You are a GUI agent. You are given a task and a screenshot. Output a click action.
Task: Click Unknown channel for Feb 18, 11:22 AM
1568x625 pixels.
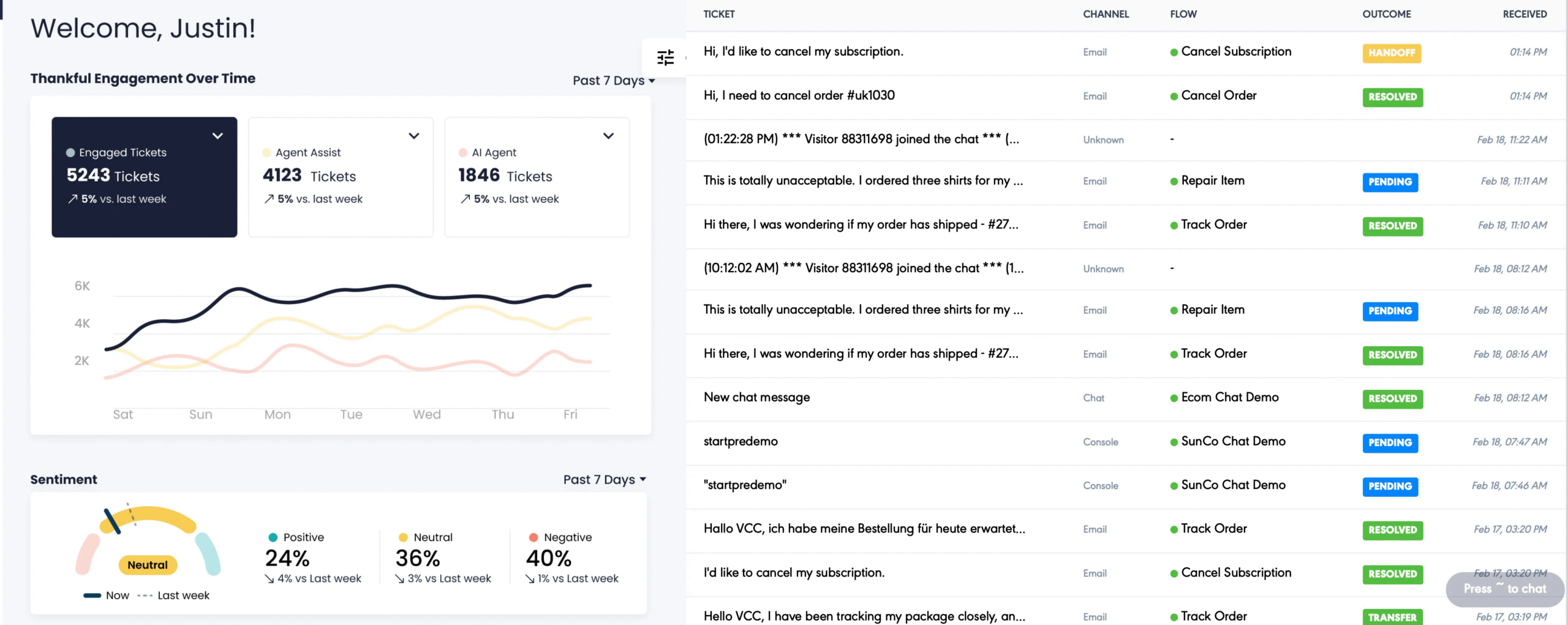pos(1103,140)
